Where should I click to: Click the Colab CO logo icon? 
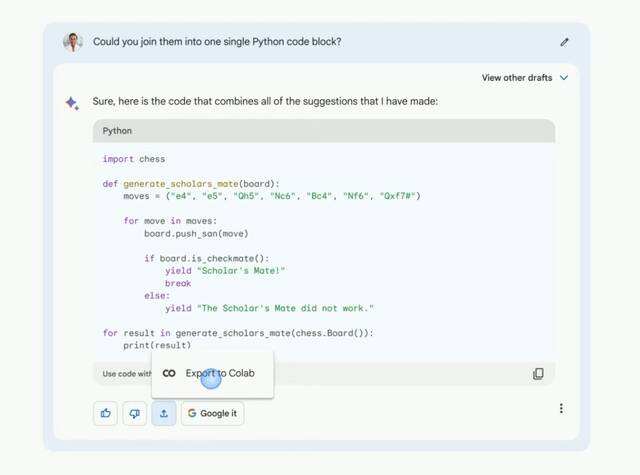pyautogui.click(x=169, y=373)
